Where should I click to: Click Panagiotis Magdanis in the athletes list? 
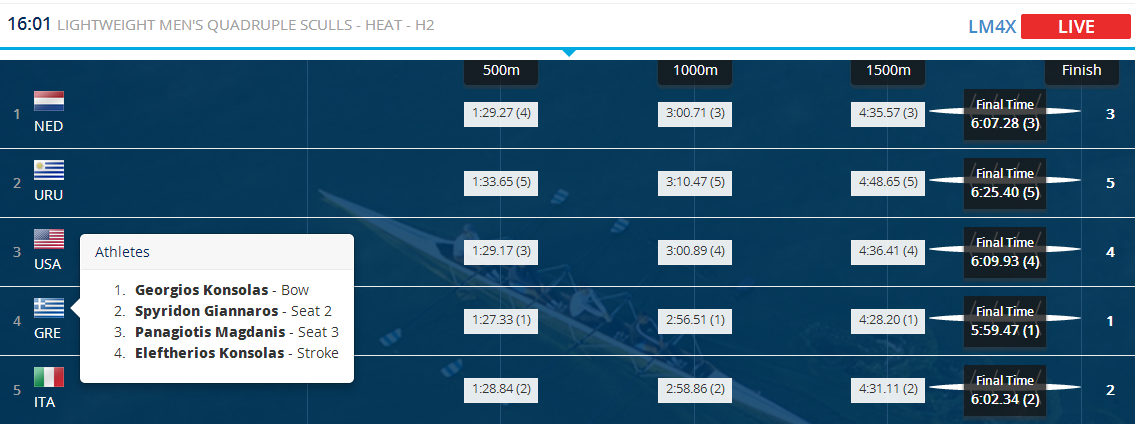(209, 332)
